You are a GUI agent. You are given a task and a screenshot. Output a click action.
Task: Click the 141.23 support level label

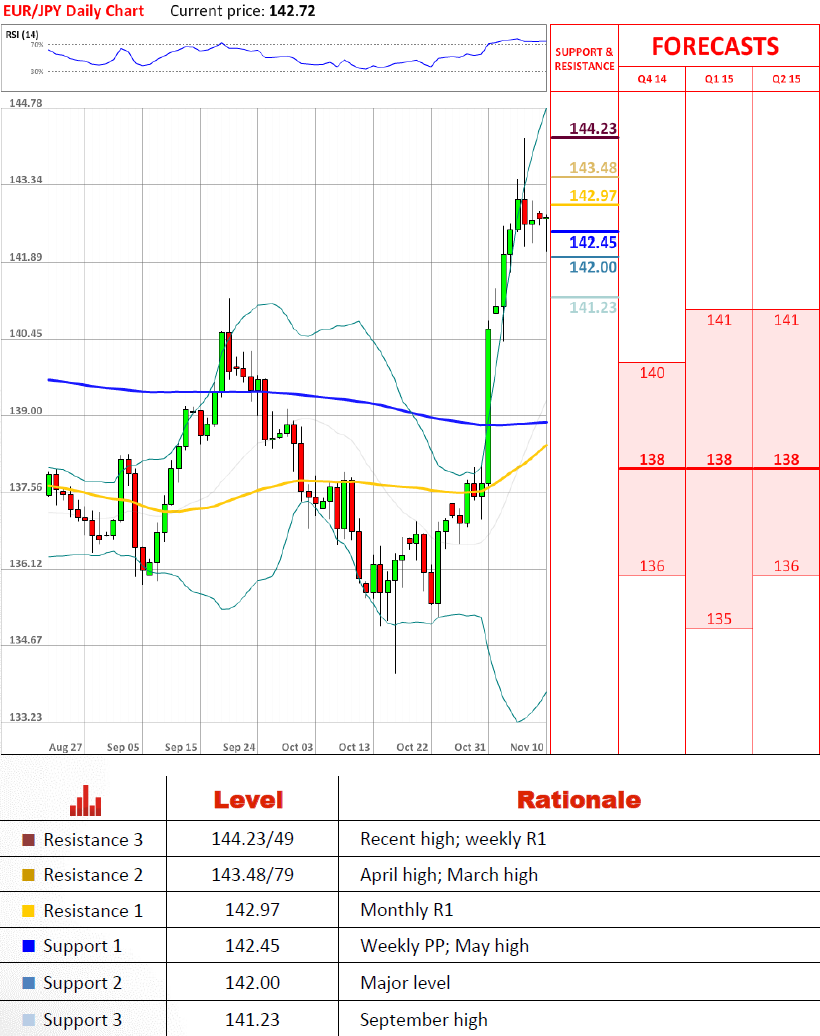[x=593, y=307]
